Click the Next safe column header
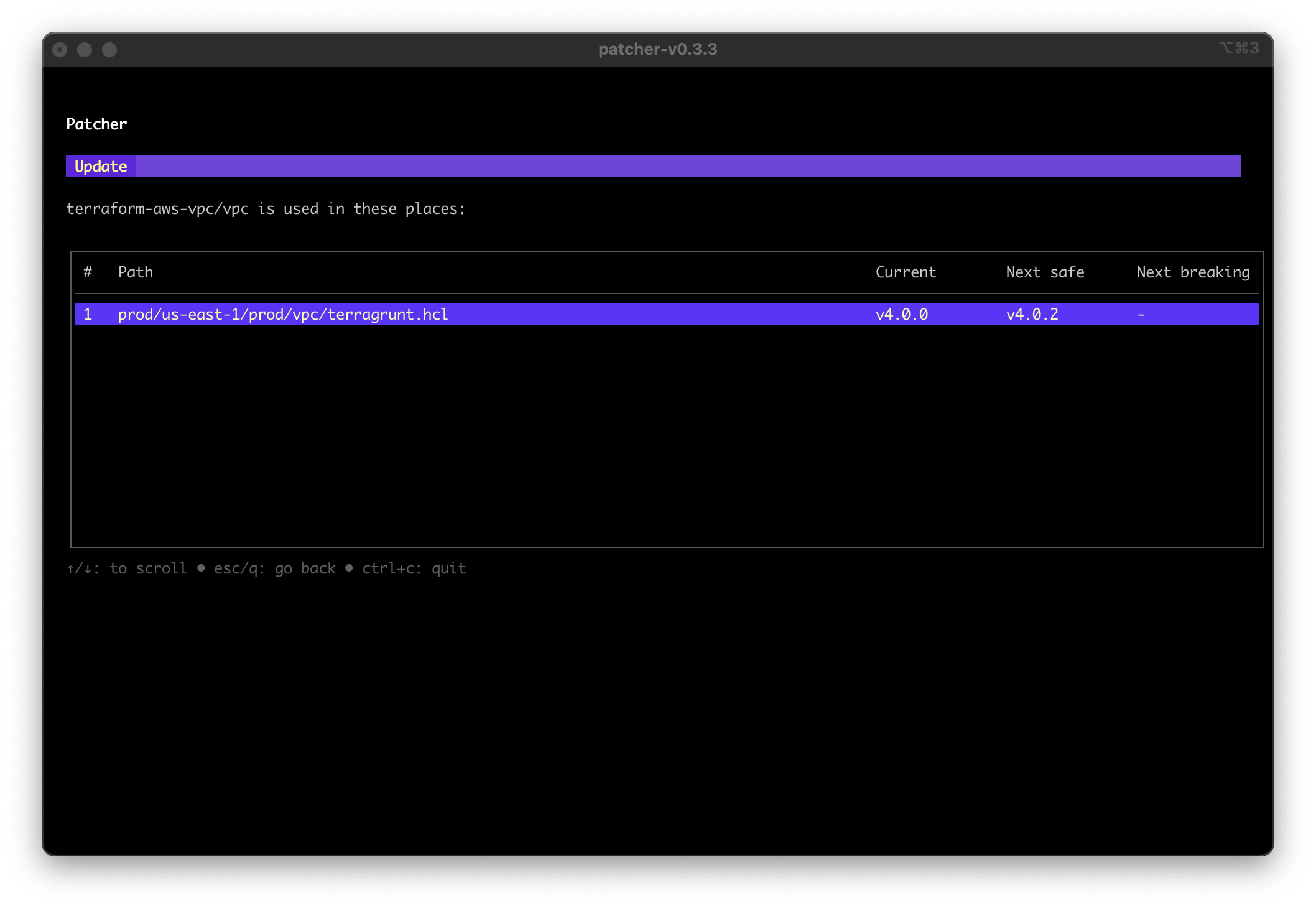 (x=1045, y=272)
